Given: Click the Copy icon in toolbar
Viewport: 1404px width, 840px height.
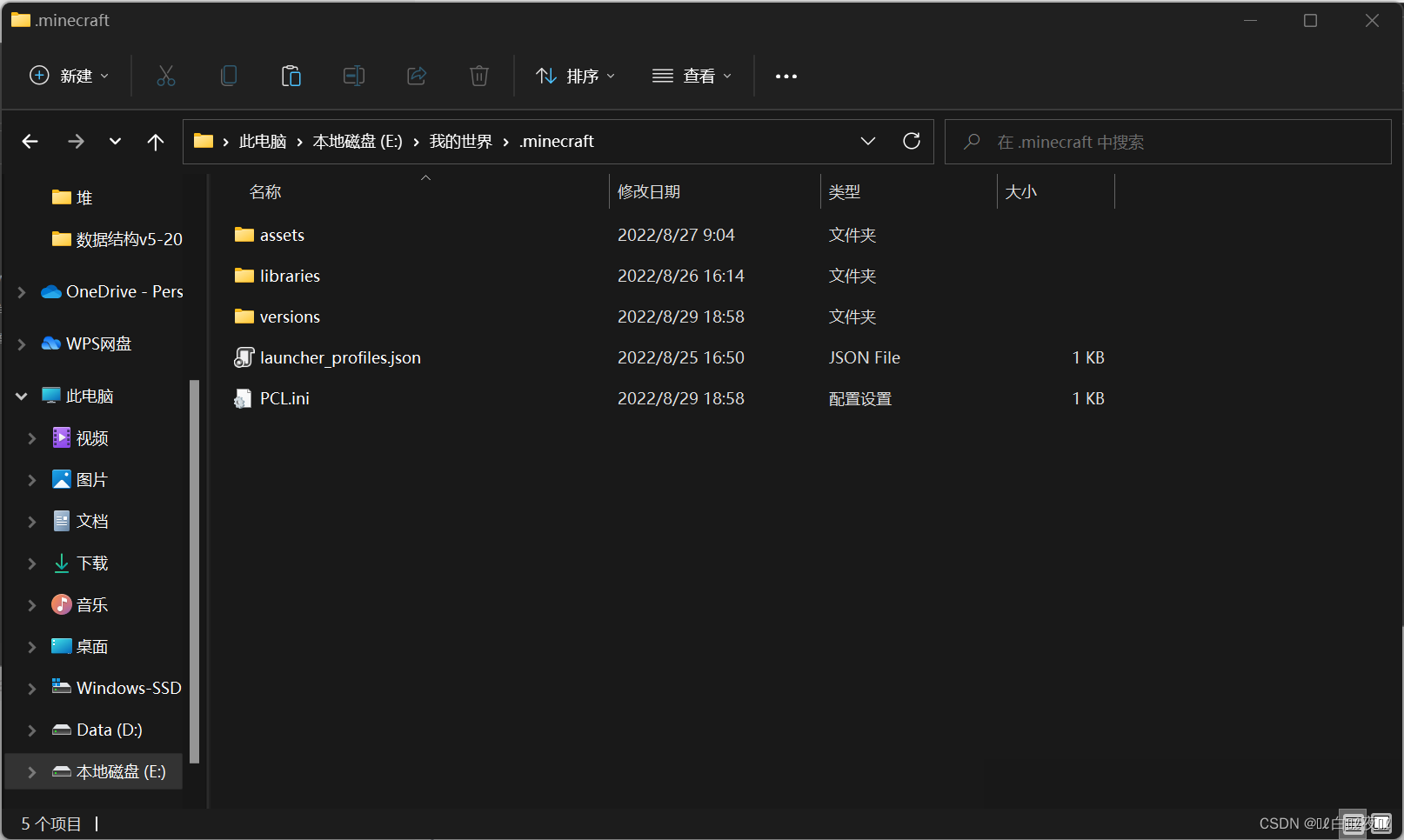Looking at the screenshot, I should (229, 76).
